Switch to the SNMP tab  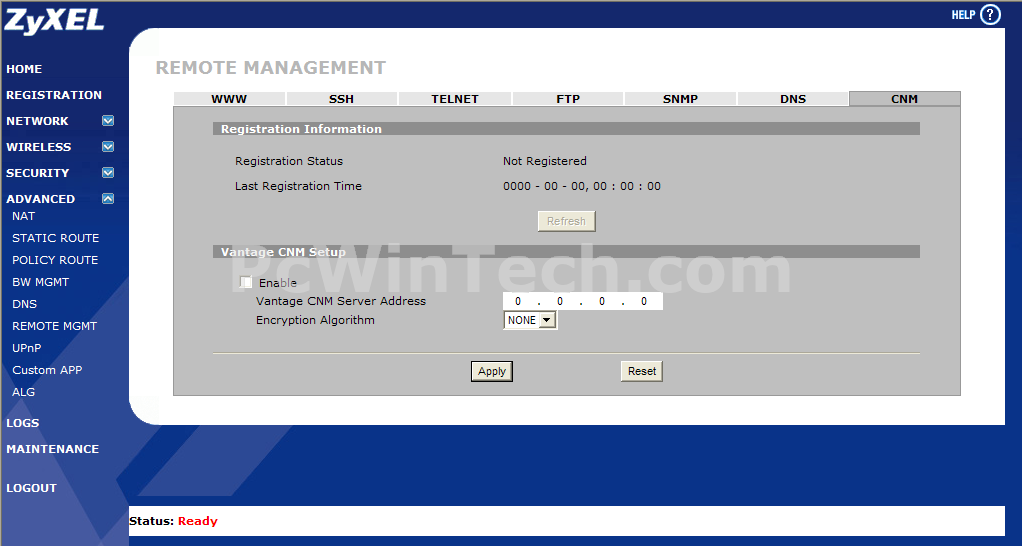tap(680, 98)
